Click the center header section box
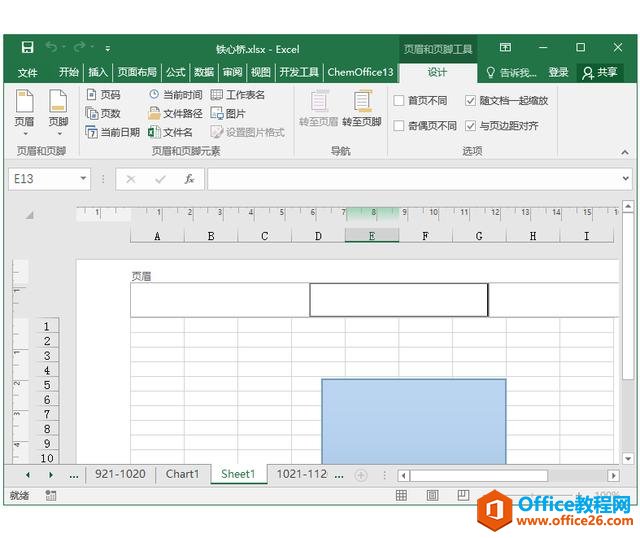The image size is (640, 538). 399,300
